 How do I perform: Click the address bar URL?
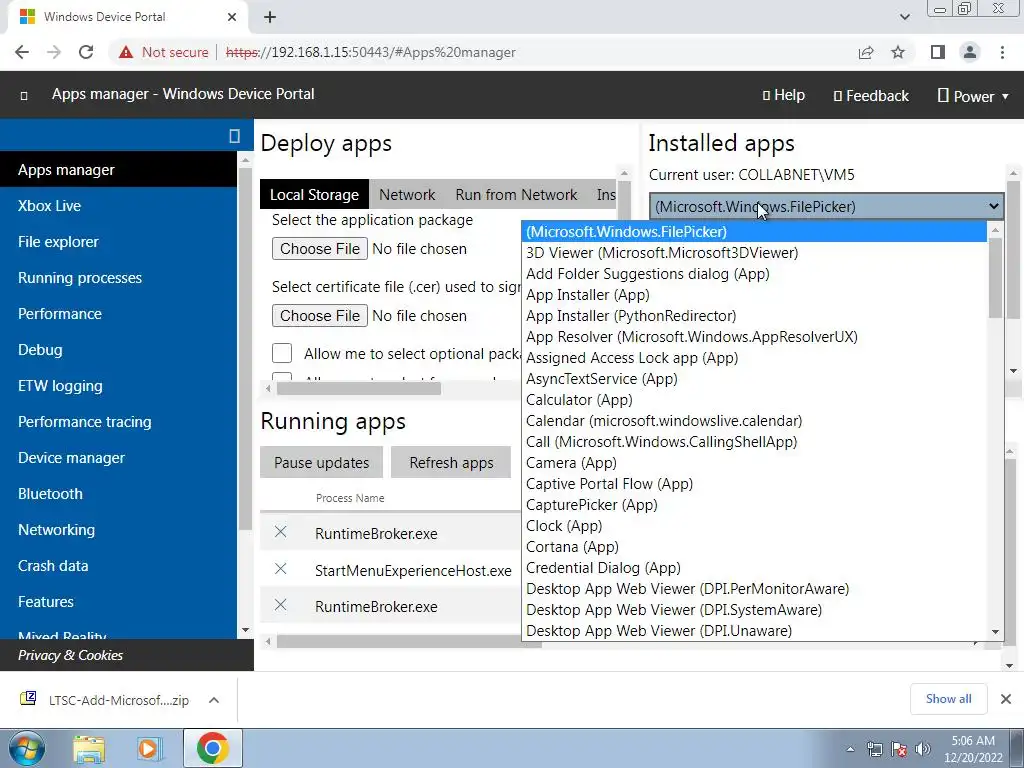click(x=370, y=52)
